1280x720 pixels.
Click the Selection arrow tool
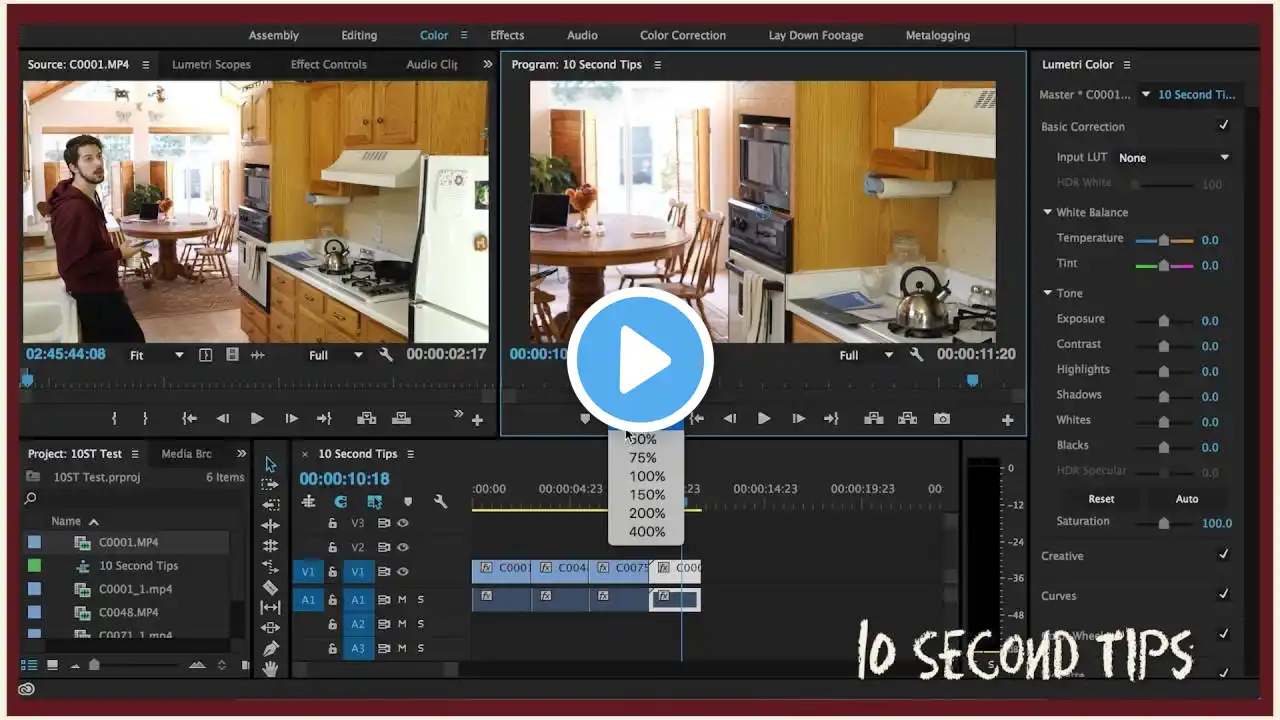270,464
